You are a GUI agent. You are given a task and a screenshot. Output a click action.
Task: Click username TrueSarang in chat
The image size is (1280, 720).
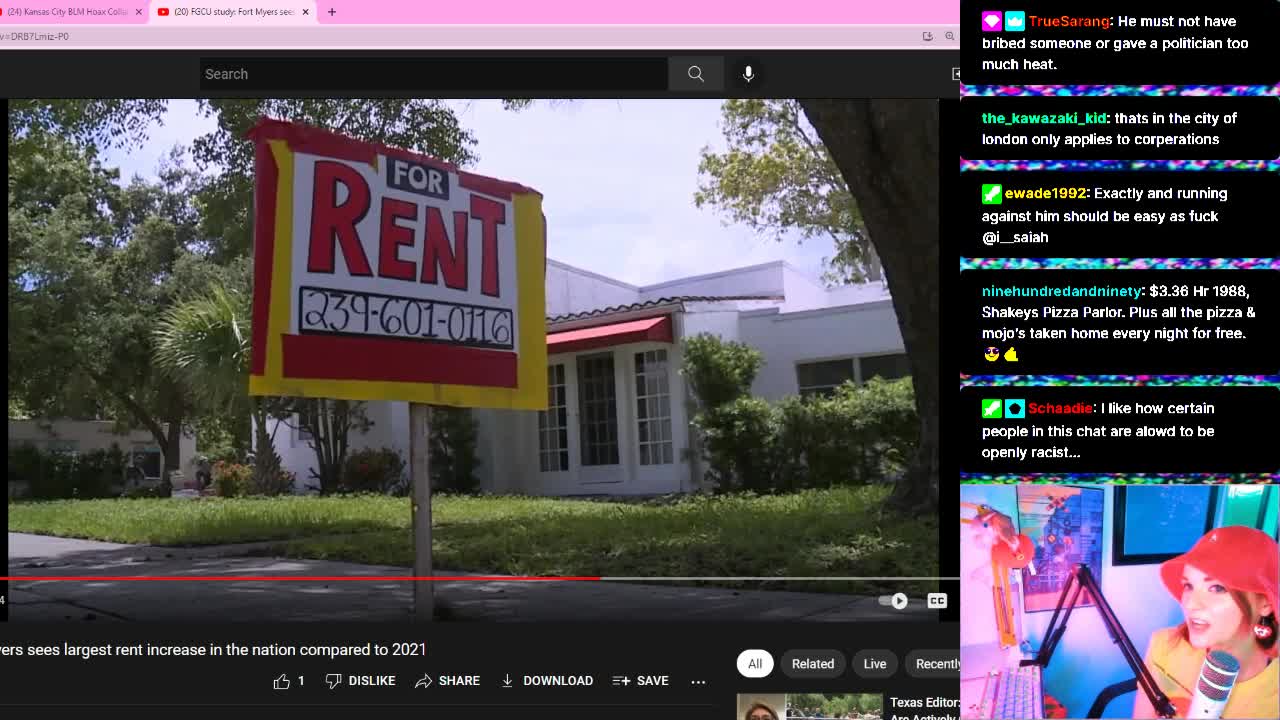(x=1069, y=21)
